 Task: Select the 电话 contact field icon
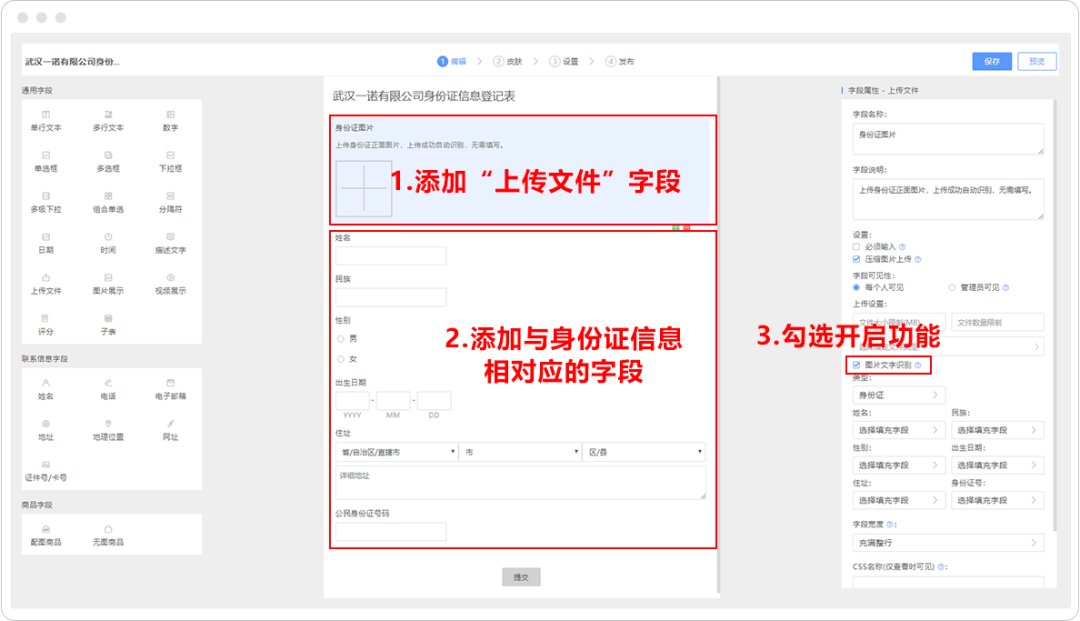click(108, 390)
